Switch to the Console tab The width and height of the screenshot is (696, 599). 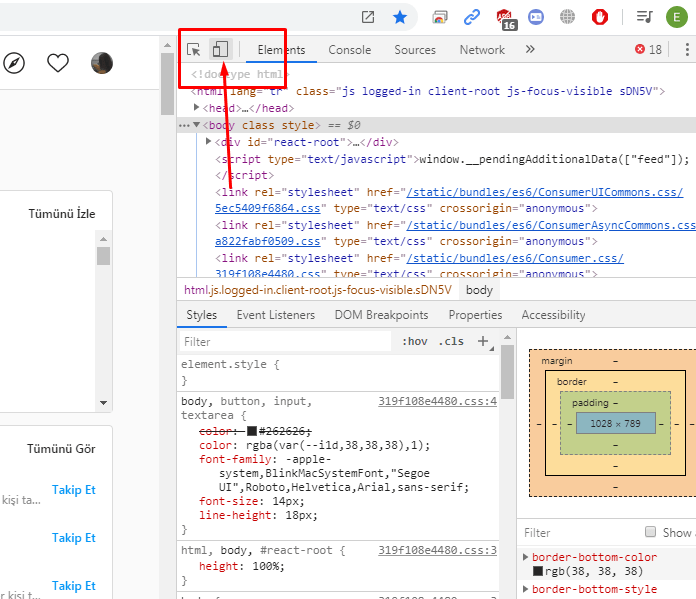pos(349,50)
